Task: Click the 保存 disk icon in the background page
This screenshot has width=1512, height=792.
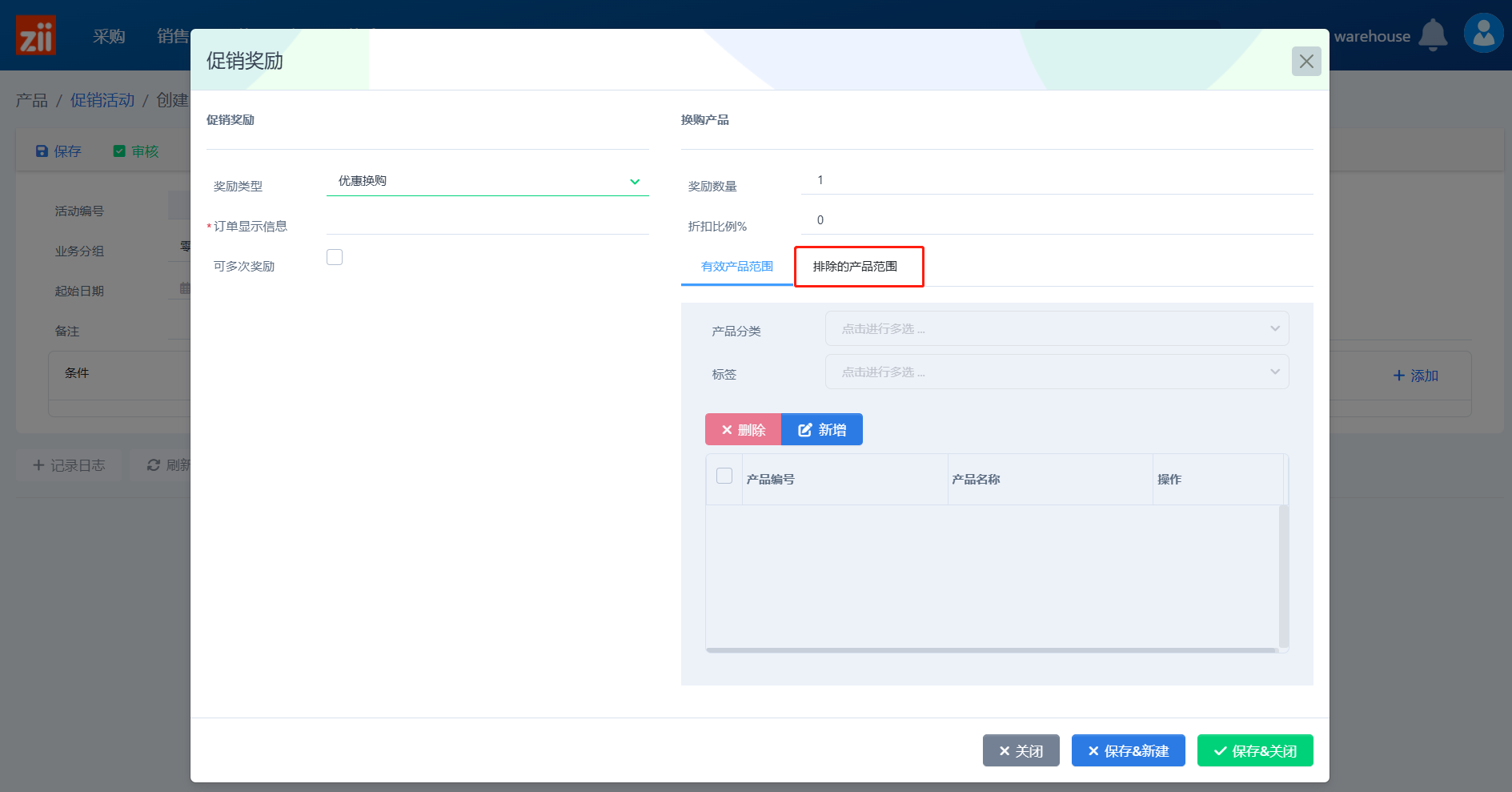Action: 42,151
